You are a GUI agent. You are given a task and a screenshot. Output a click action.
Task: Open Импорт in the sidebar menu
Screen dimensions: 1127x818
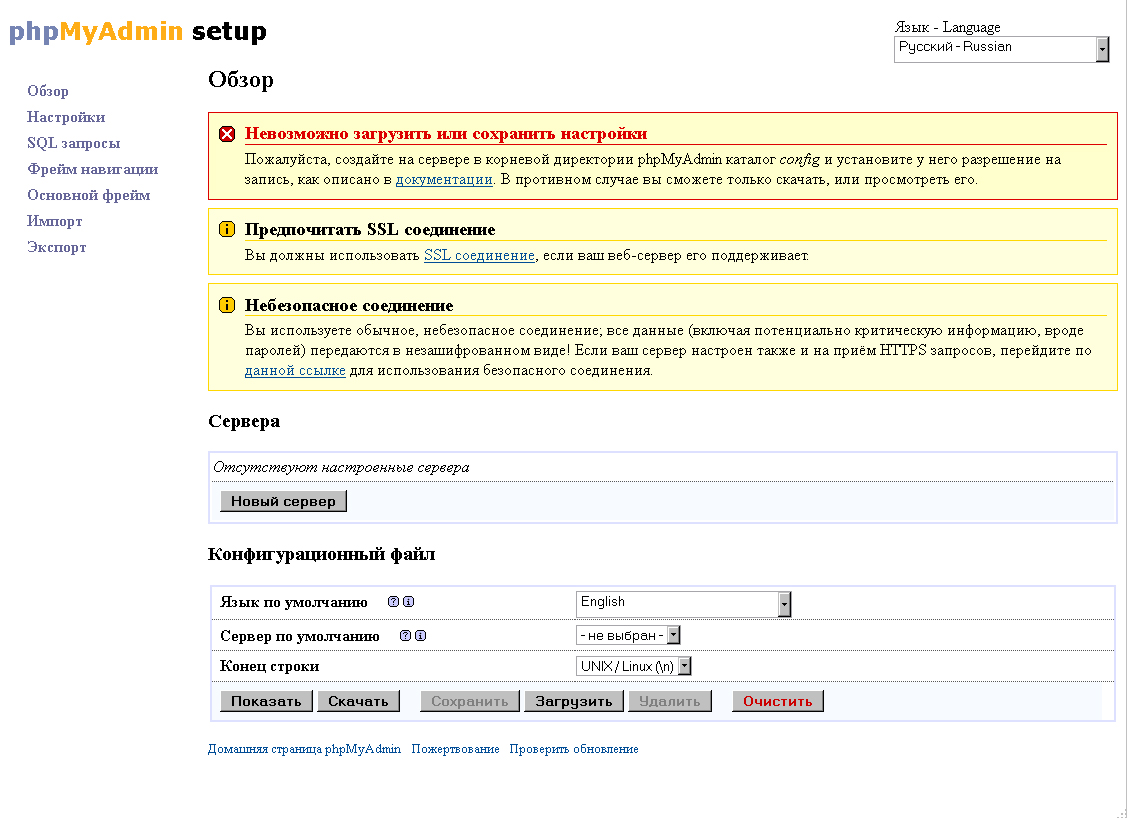pos(55,221)
